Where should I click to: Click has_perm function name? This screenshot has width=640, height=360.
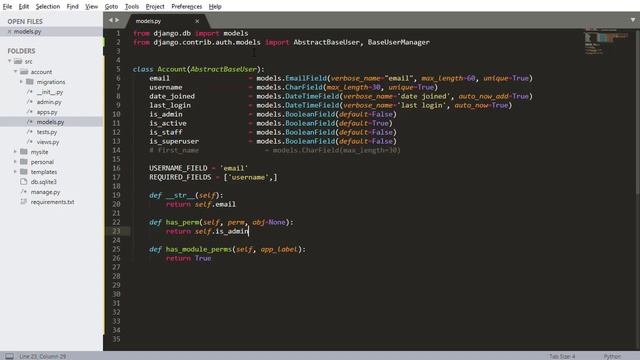click(x=182, y=222)
